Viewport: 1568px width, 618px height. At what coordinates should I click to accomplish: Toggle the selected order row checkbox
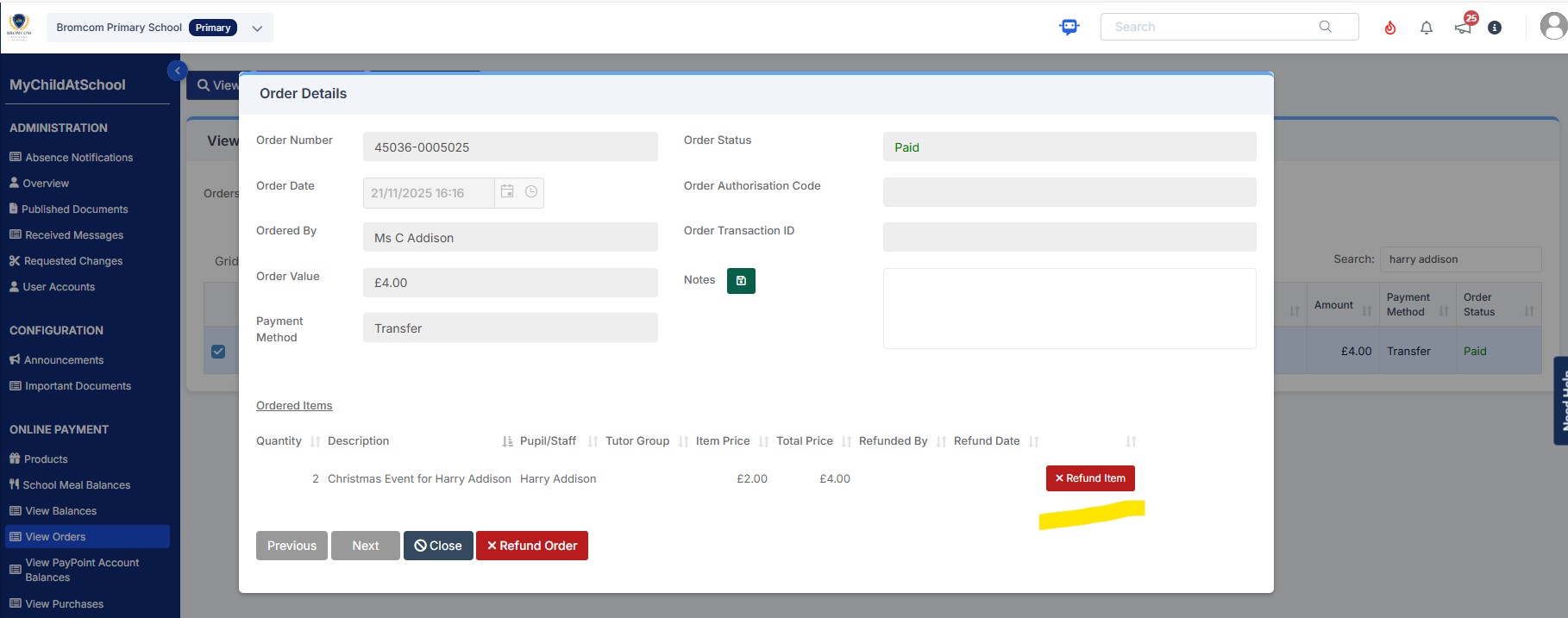218,351
